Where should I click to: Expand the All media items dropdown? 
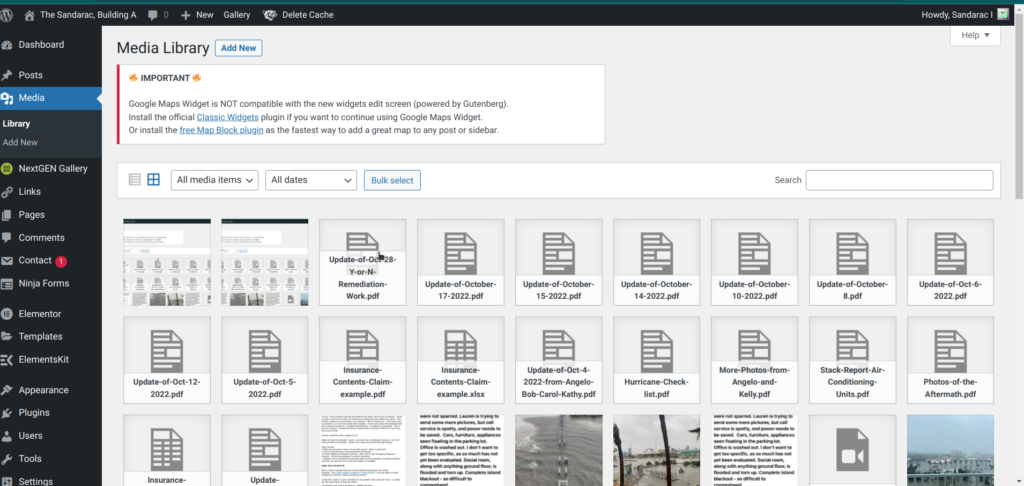pos(214,180)
